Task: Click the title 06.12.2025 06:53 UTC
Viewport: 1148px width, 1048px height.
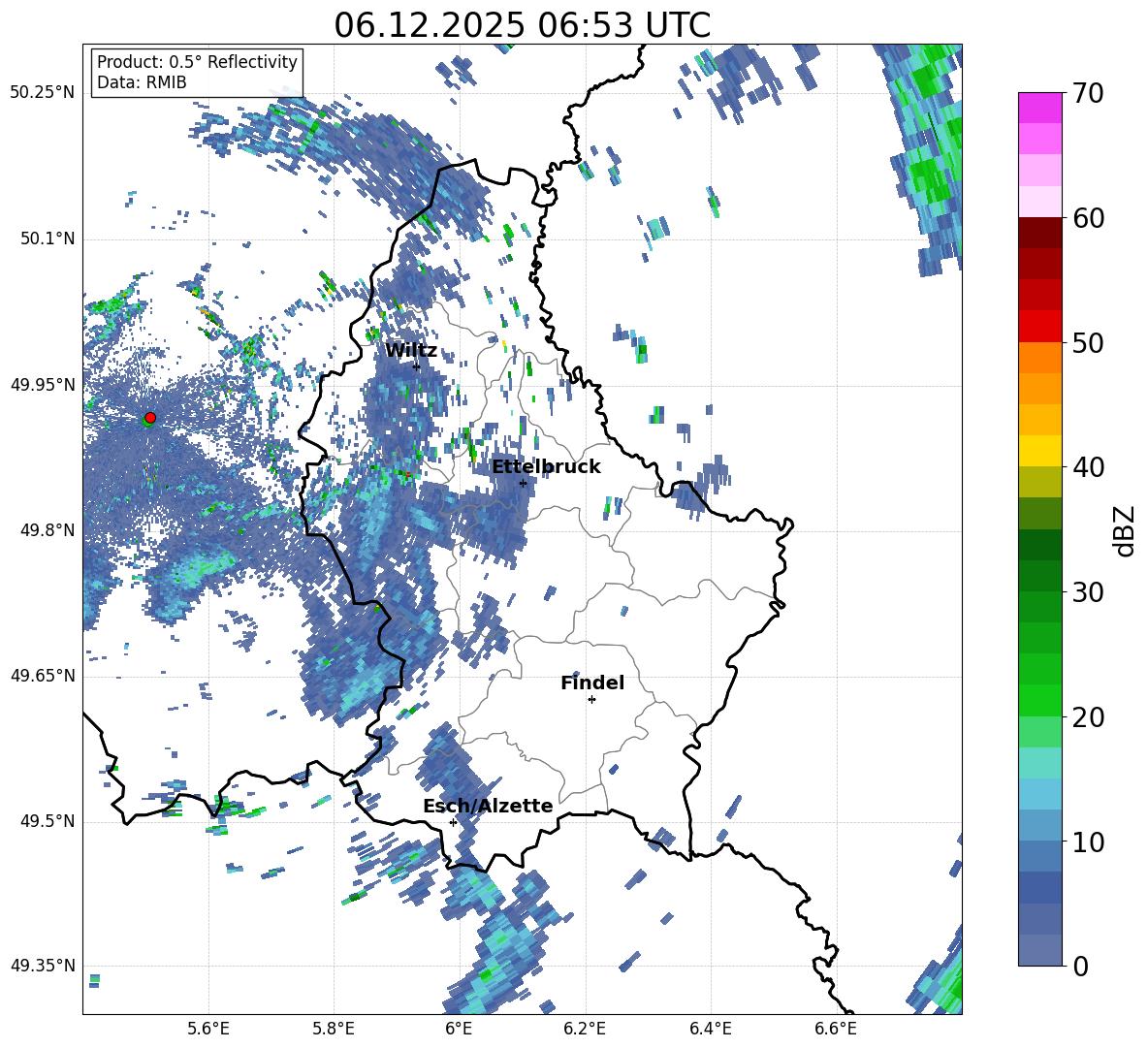Action: (522, 25)
